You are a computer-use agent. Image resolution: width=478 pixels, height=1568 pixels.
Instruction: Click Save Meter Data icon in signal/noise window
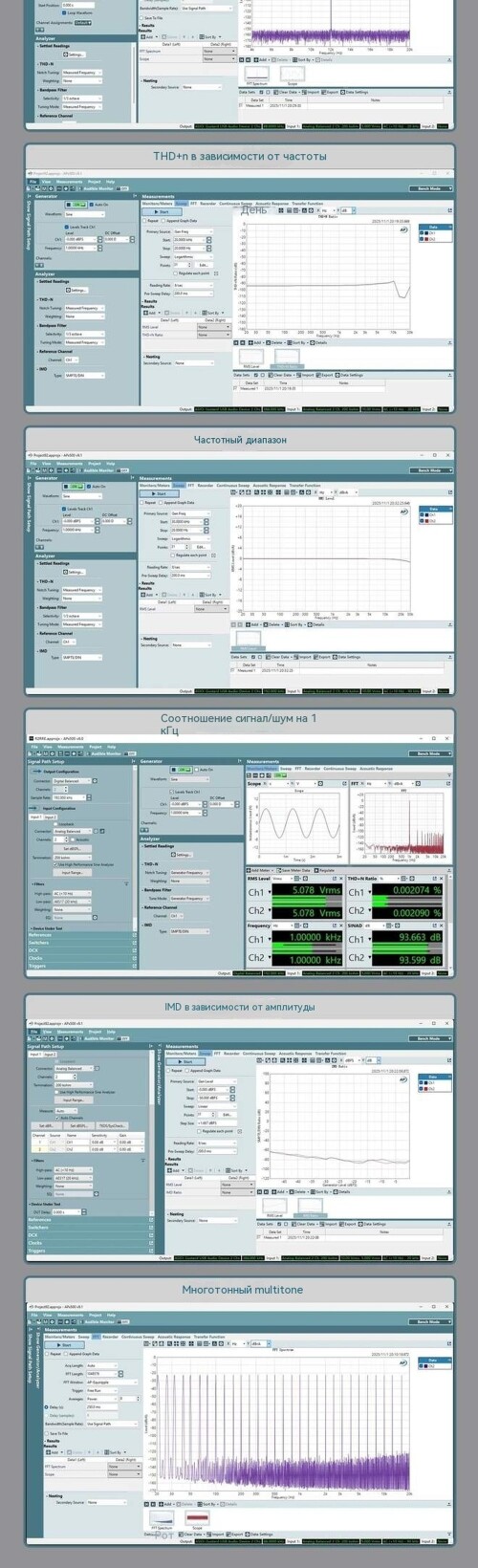tap(293, 870)
